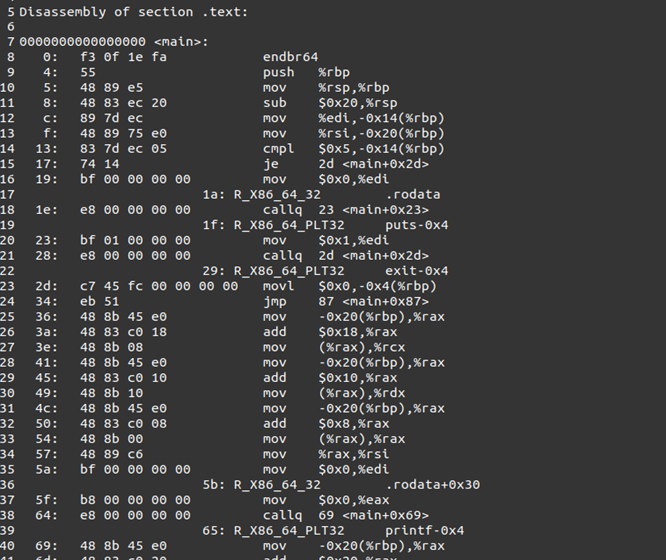Screen dimensions: 666x560
Task: Click the puts-0x4 relocation entry
Action: coord(417,225)
